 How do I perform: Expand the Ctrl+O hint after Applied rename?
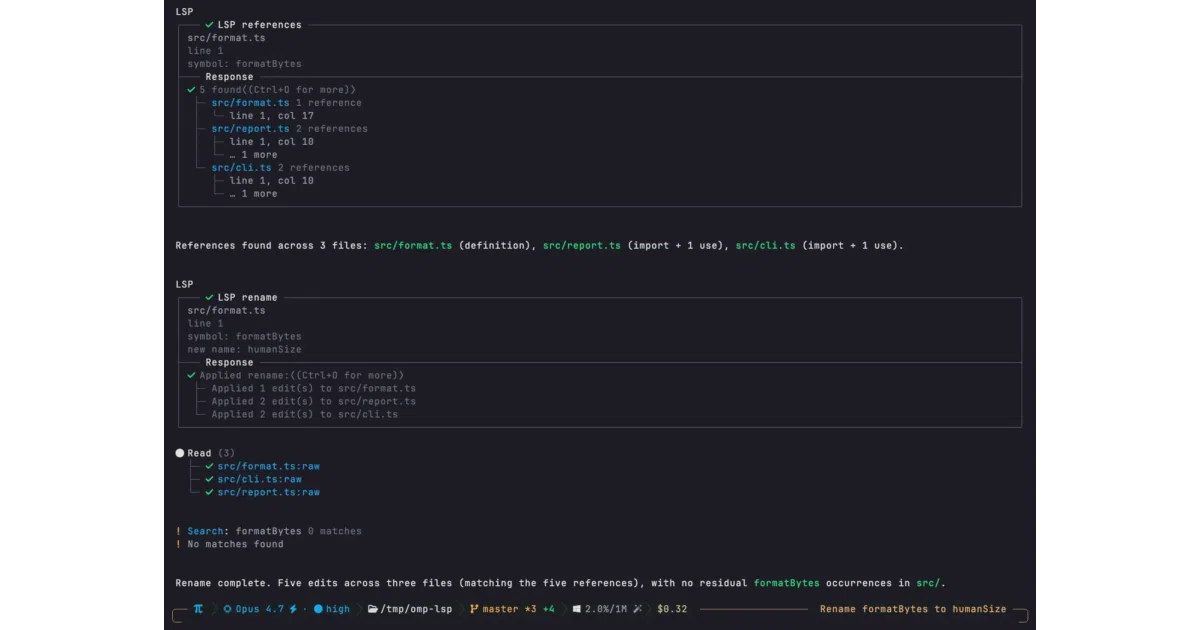click(x=346, y=375)
